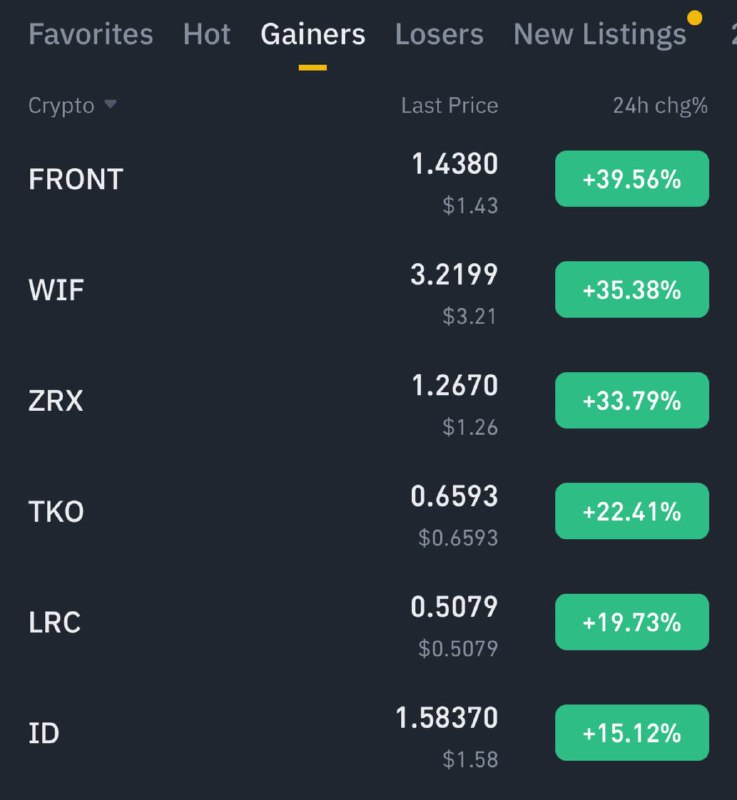Select the ZRX coin entry

tap(56, 402)
